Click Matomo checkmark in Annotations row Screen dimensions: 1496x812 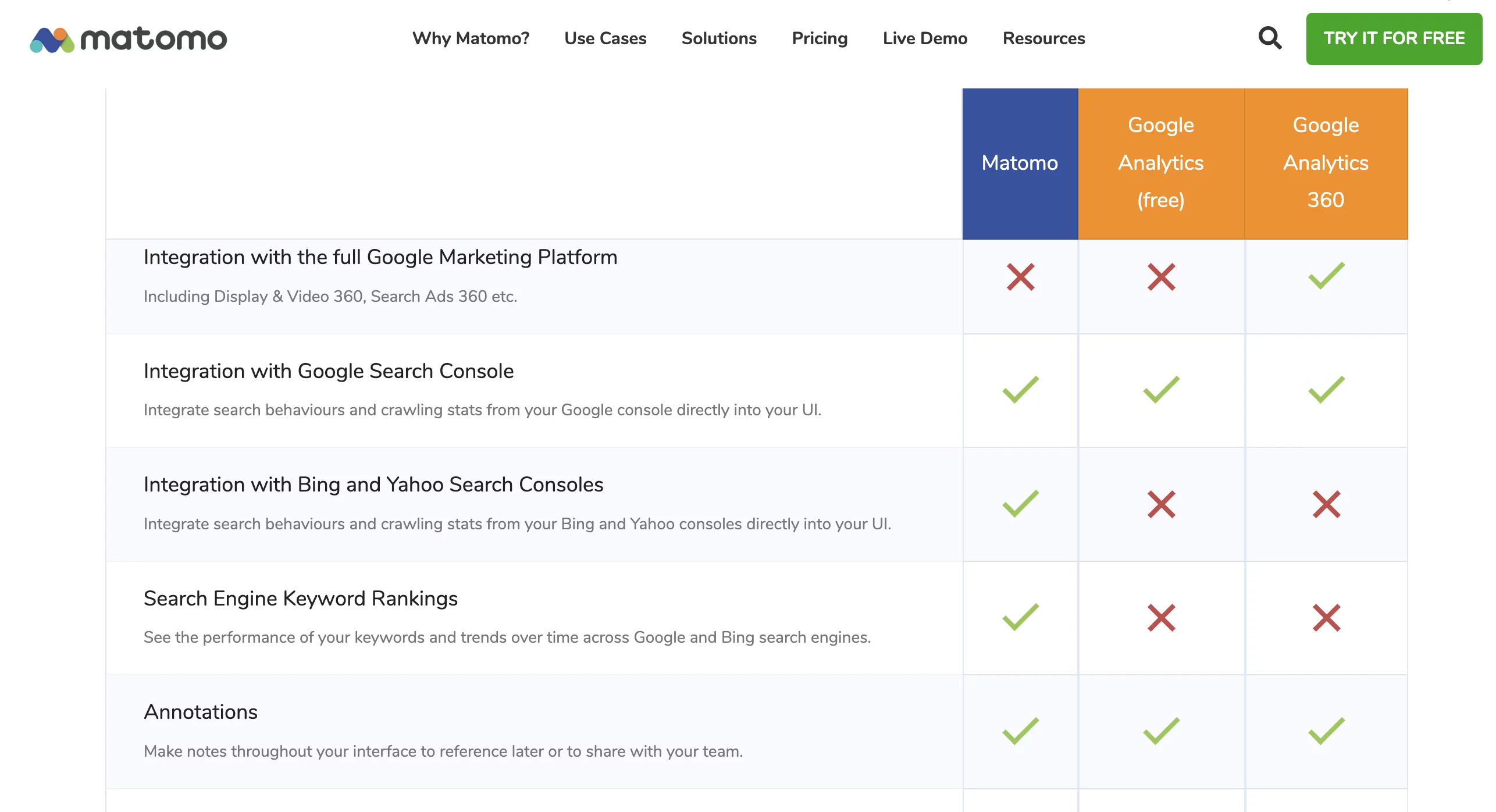(x=1020, y=731)
